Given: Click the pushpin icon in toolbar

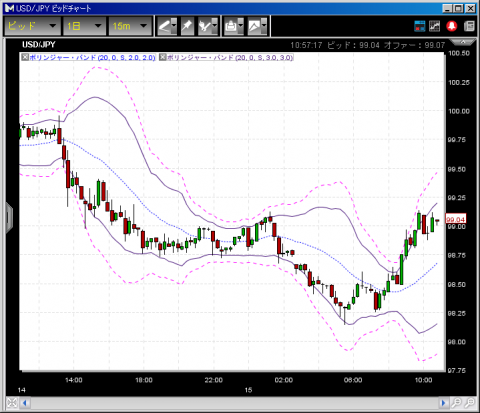Looking at the screenshot, I should (187, 26).
